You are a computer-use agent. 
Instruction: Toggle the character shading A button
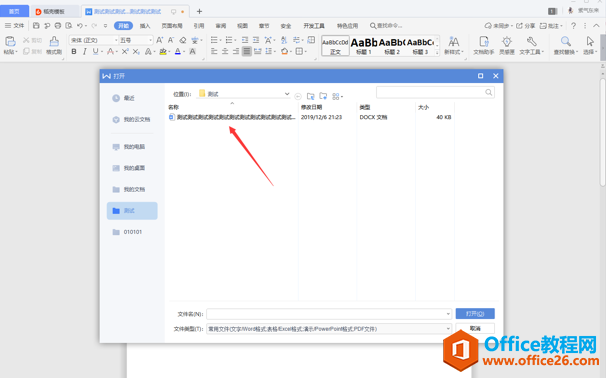[192, 51]
